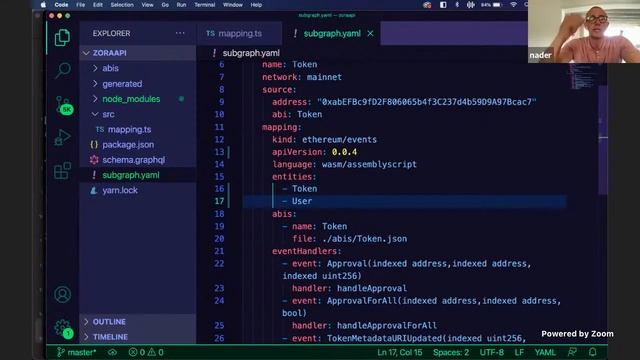The height and width of the screenshot is (360, 640).
Task: Click the line number 22 gutter
Action: 219,264
